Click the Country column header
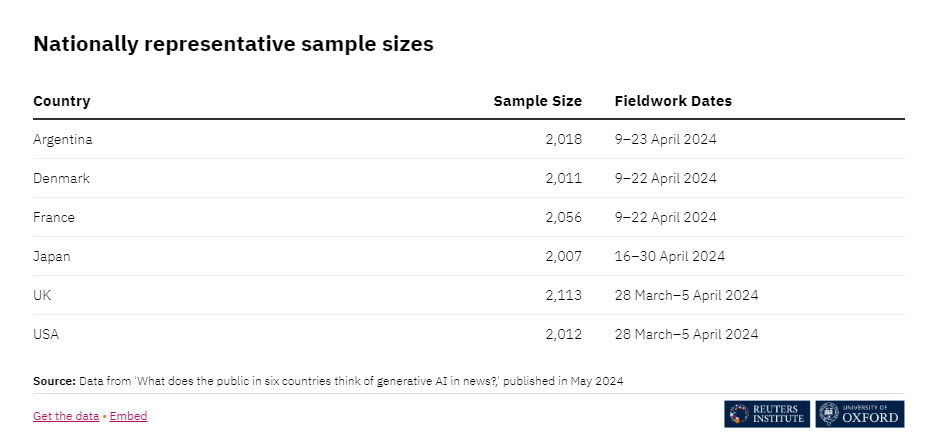Viewport: 945px width, 444px height. click(62, 101)
